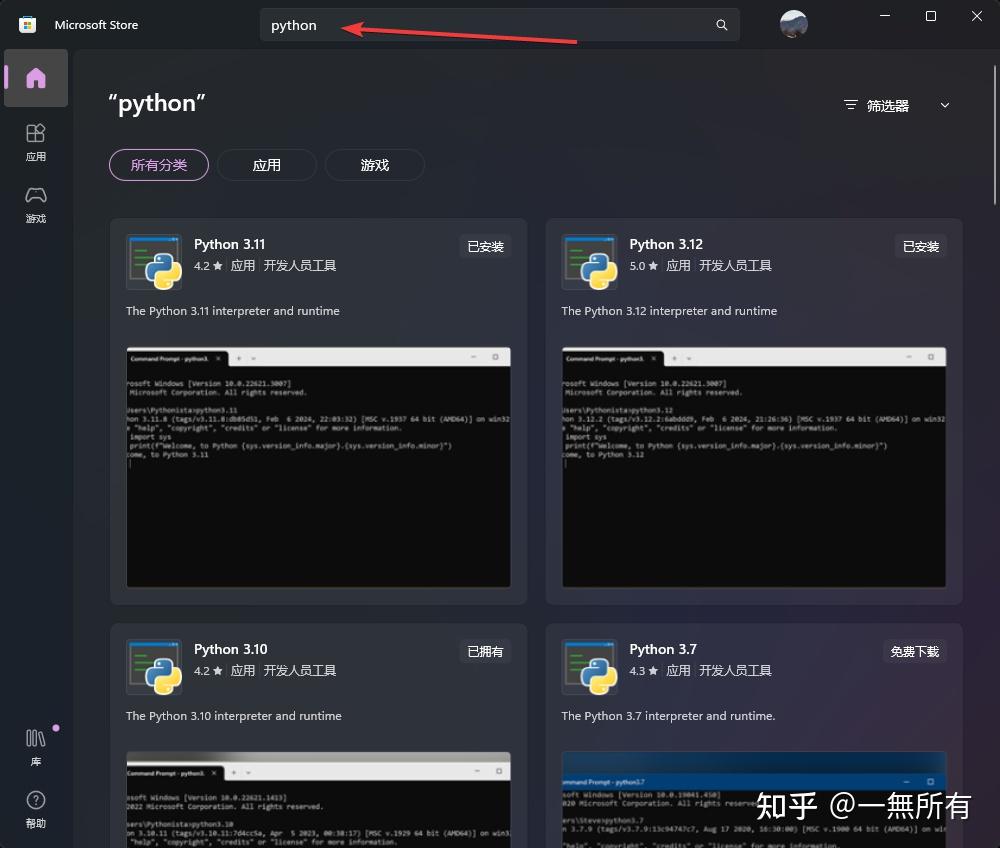Image resolution: width=1000 pixels, height=848 pixels.
Task: Click the Python 3.12 app icon
Action: (589, 262)
